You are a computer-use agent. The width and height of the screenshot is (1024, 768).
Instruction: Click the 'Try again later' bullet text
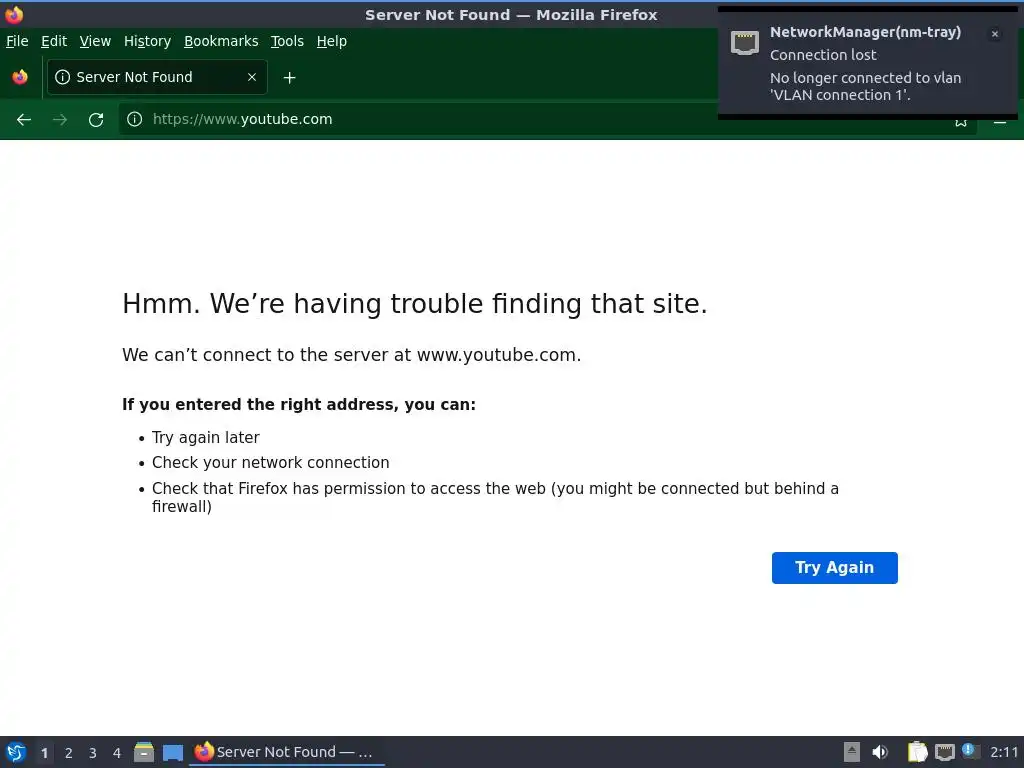click(x=206, y=438)
